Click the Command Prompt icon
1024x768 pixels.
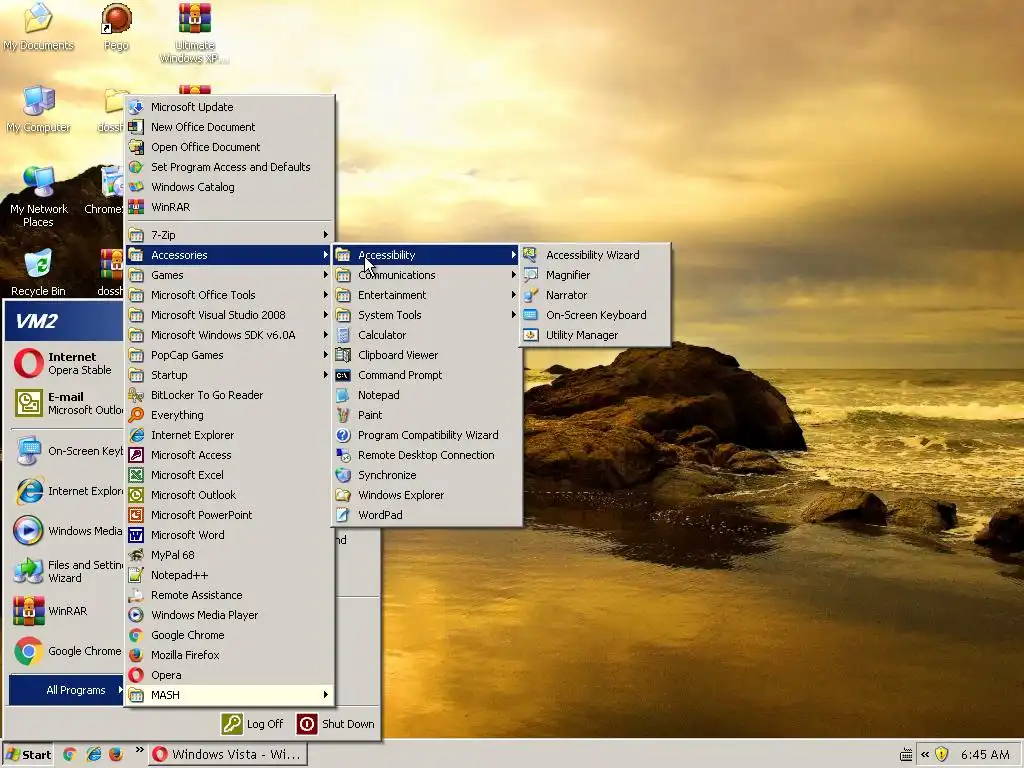click(x=343, y=375)
